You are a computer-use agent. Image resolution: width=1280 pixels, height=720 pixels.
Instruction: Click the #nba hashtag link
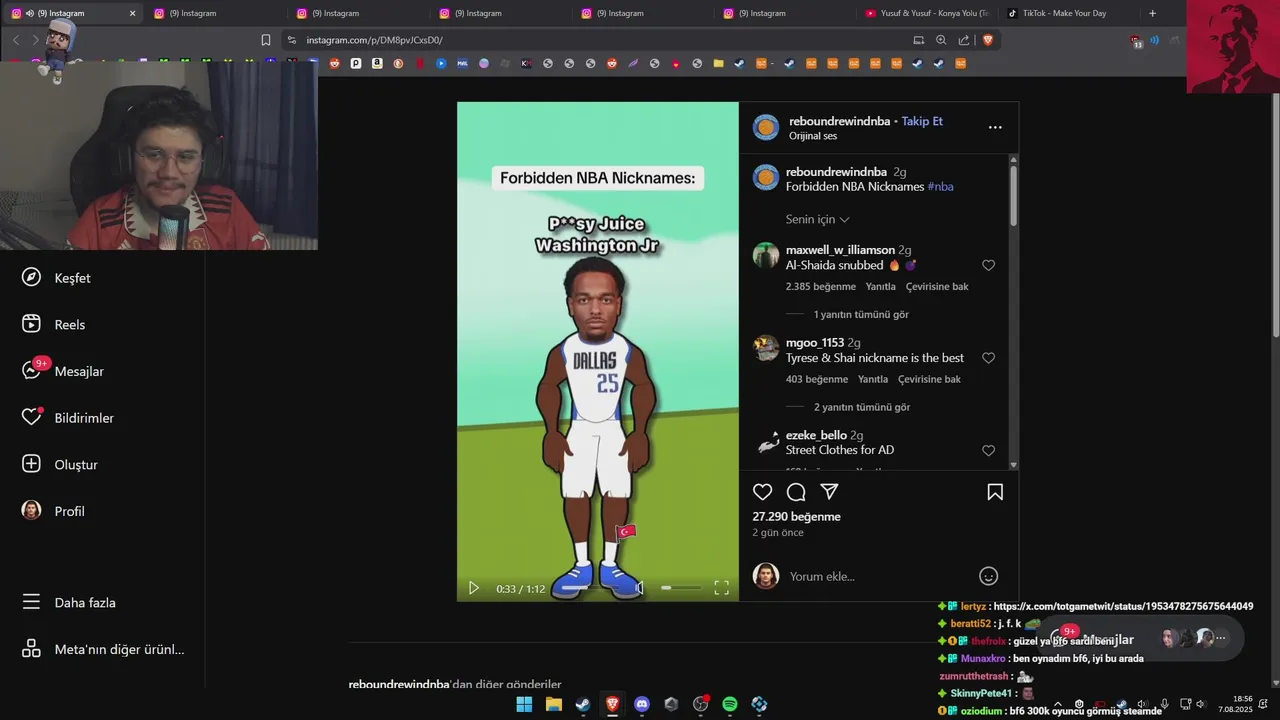pos(940,186)
